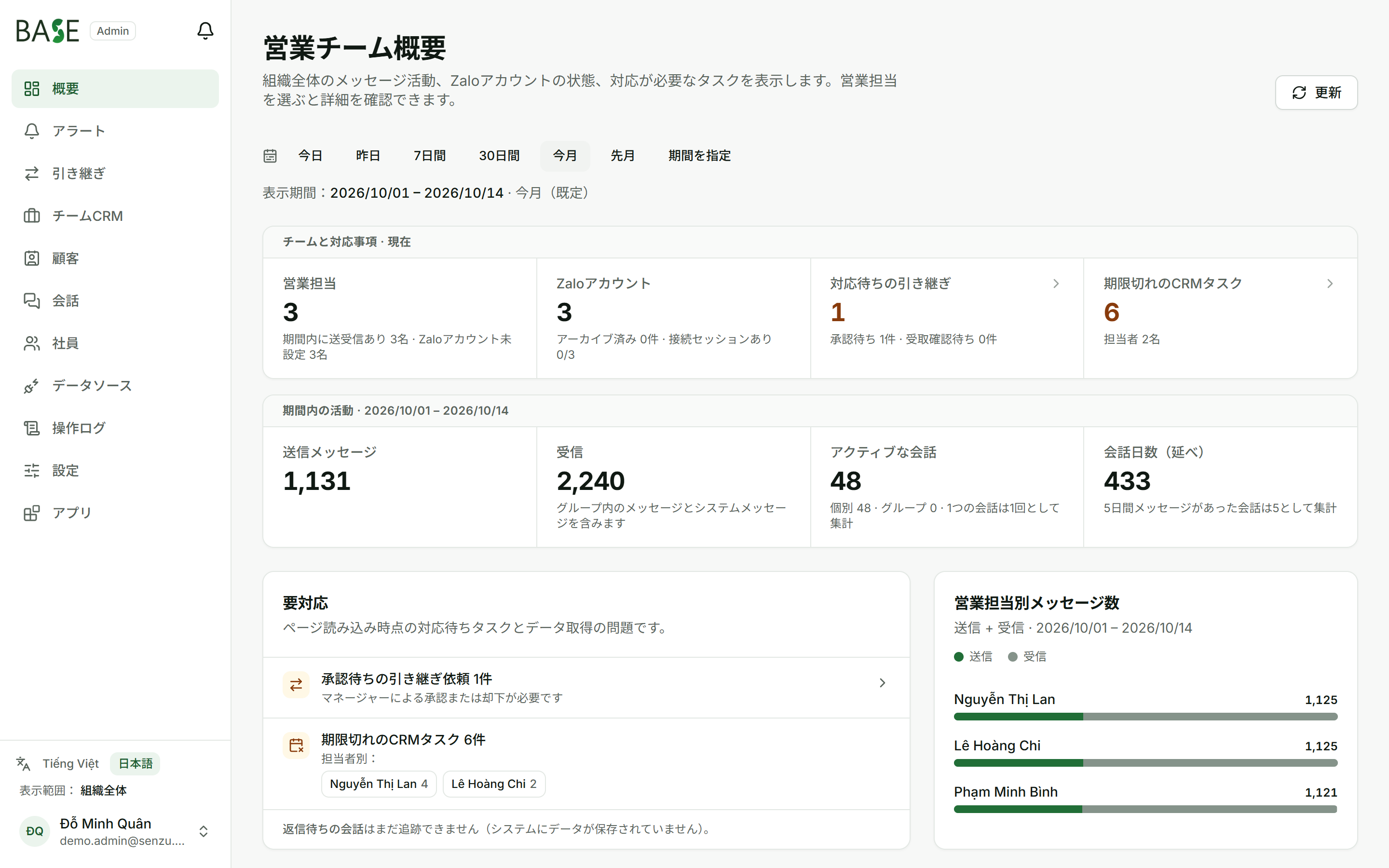
Task: Select the 30日間 period filter
Action: [499, 156]
